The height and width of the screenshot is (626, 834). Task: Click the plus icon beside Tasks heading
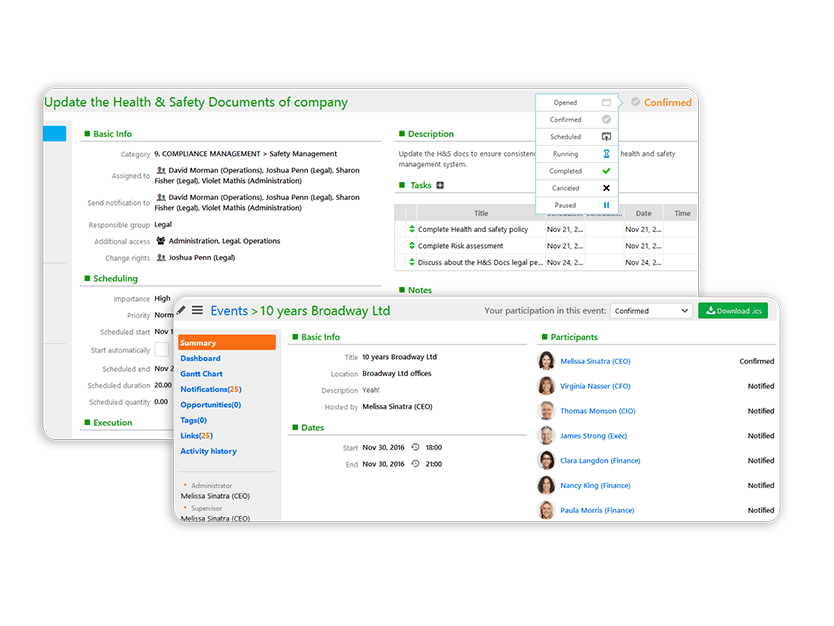tap(440, 185)
